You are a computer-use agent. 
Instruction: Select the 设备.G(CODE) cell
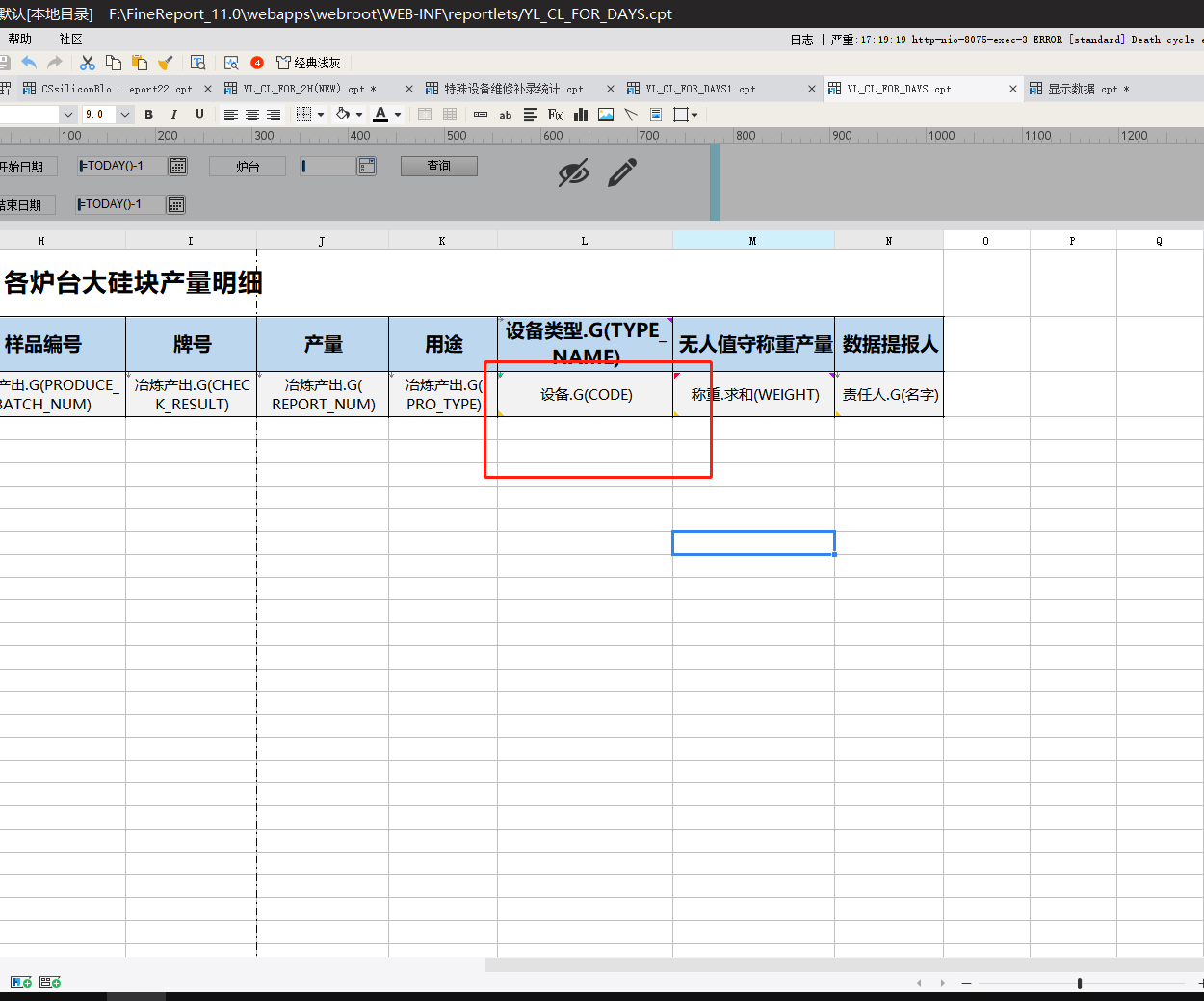tap(586, 395)
